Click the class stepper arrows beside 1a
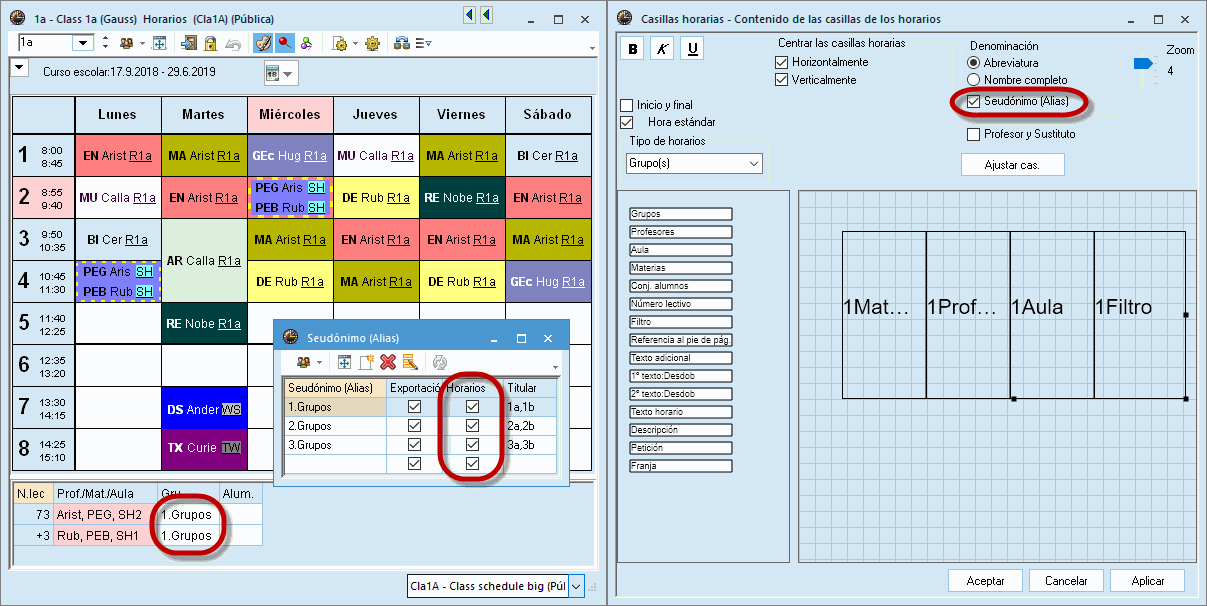The height and width of the screenshot is (606, 1207). click(105, 43)
